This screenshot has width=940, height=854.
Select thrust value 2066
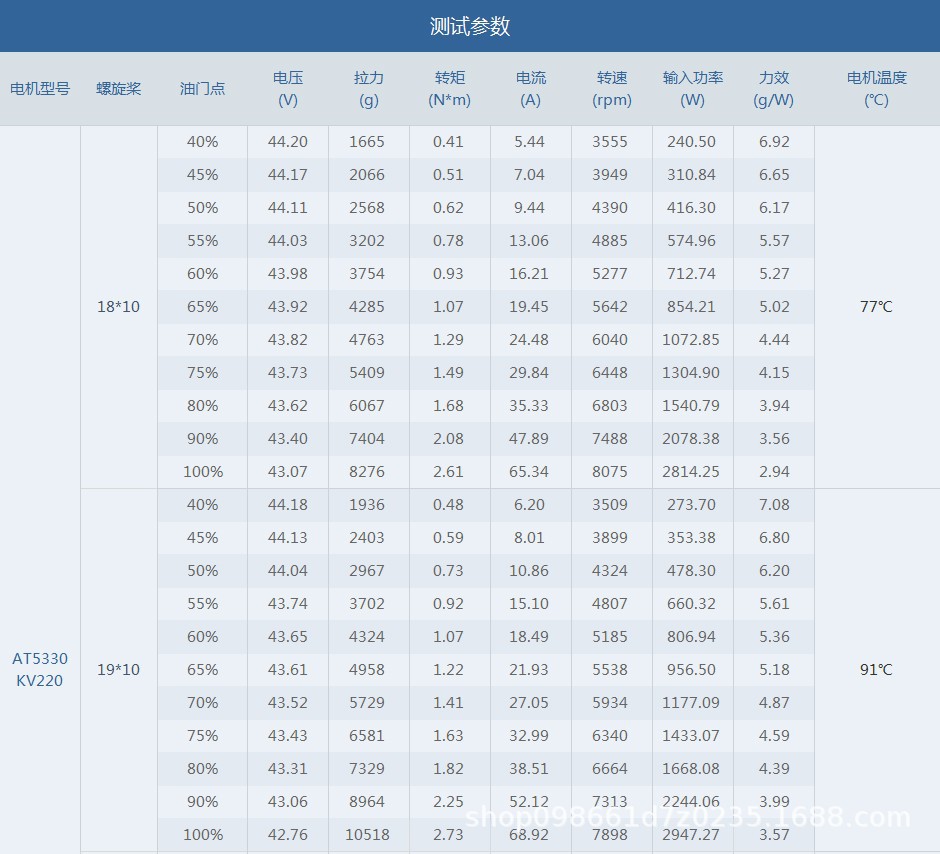367,175
